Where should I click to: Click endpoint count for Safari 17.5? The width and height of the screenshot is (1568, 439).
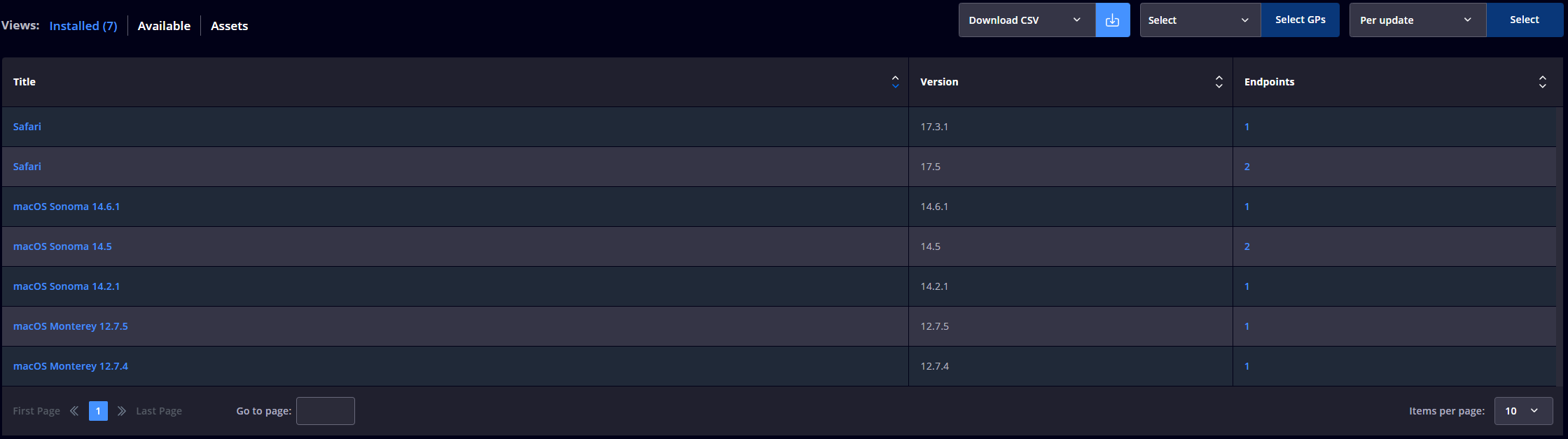pos(1247,167)
